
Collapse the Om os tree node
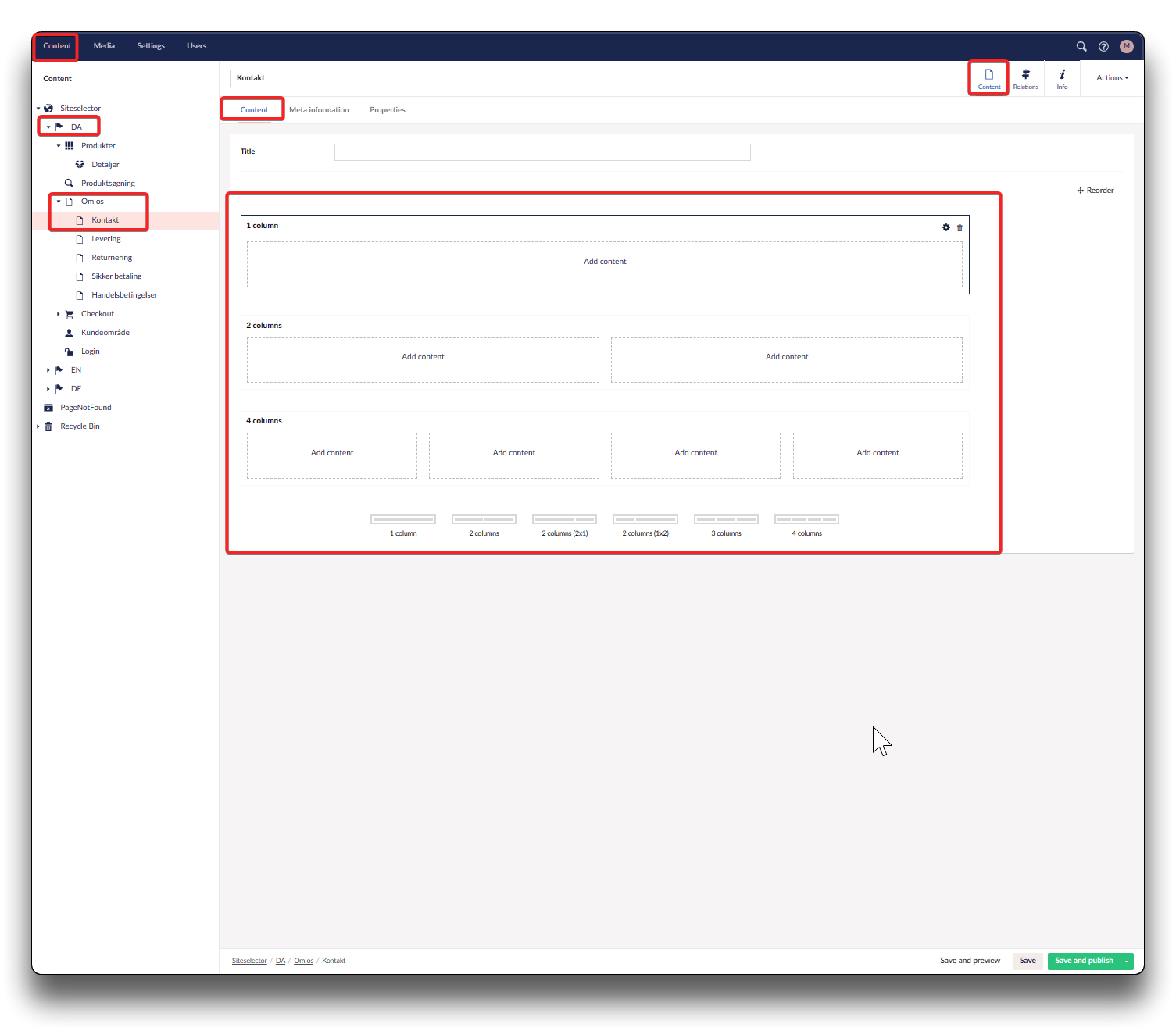pos(59,202)
